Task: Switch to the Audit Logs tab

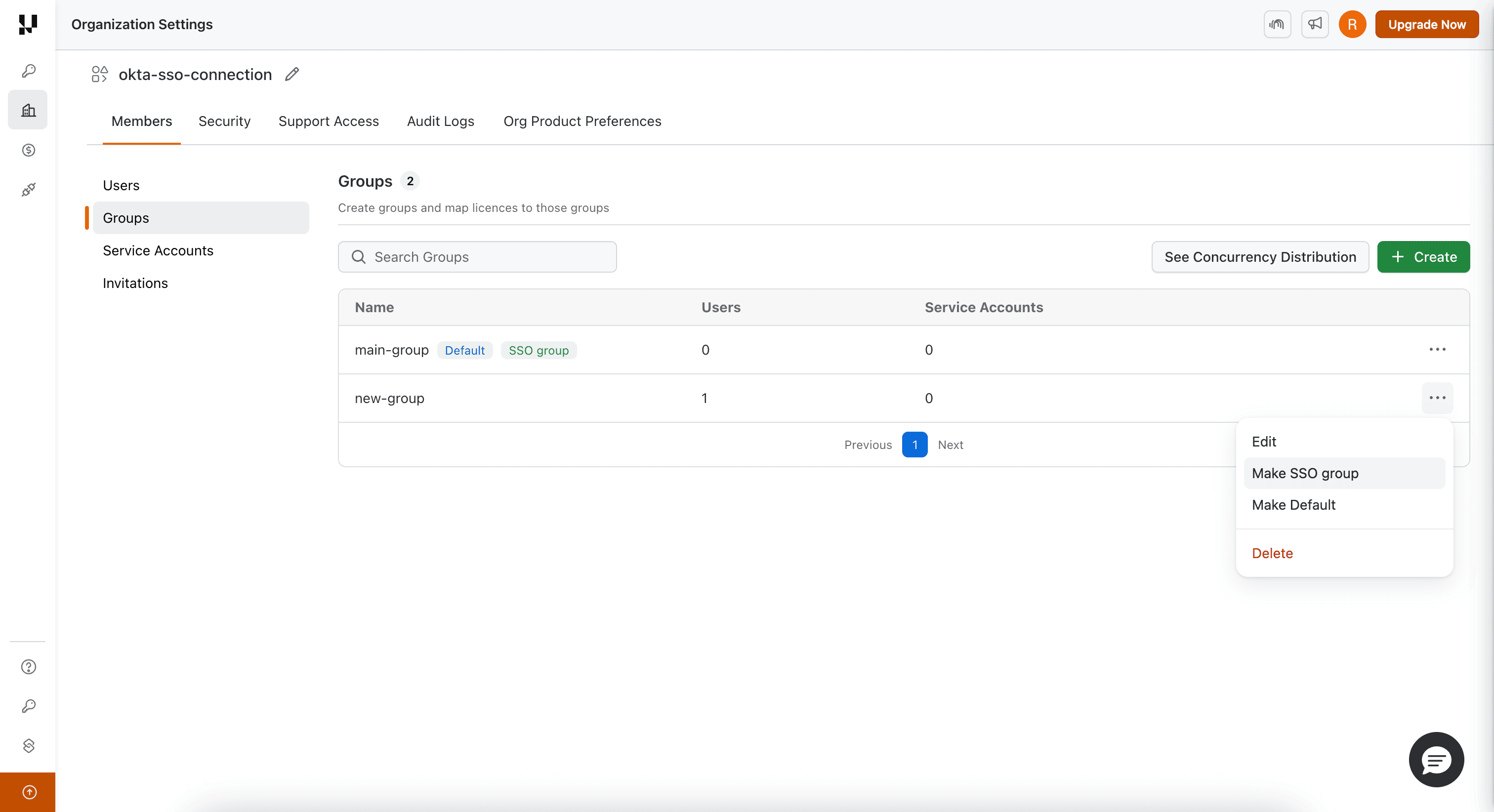Action: 440,121
